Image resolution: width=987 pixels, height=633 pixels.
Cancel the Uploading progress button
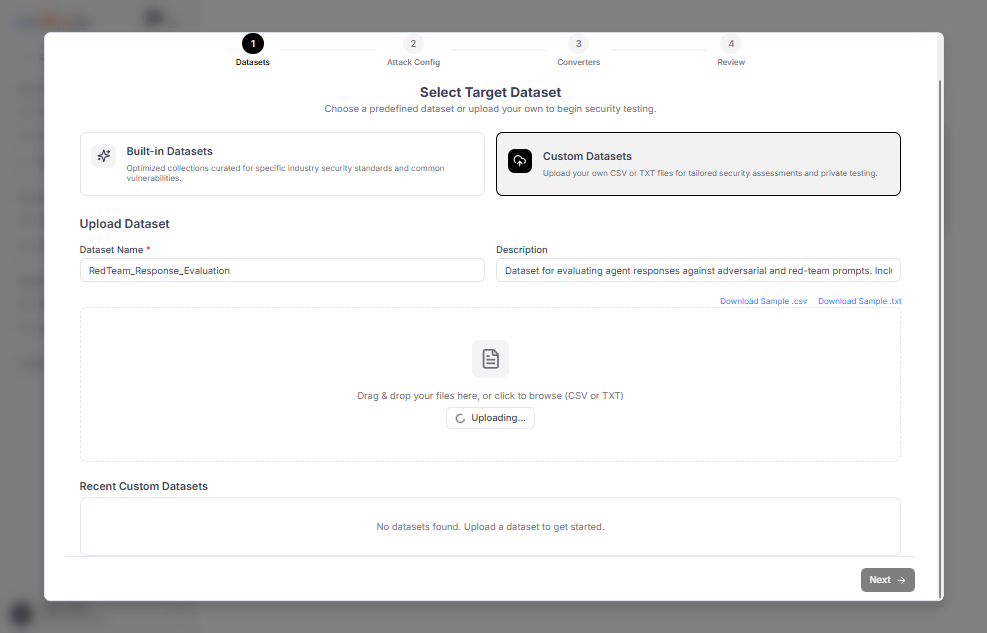pyautogui.click(x=490, y=418)
